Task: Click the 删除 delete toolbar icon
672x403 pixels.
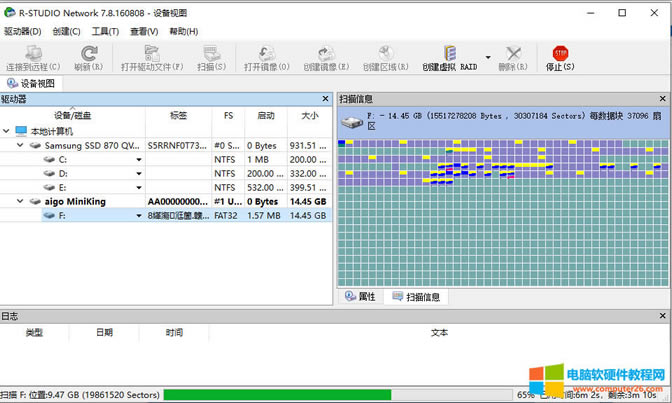Action: [513, 53]
